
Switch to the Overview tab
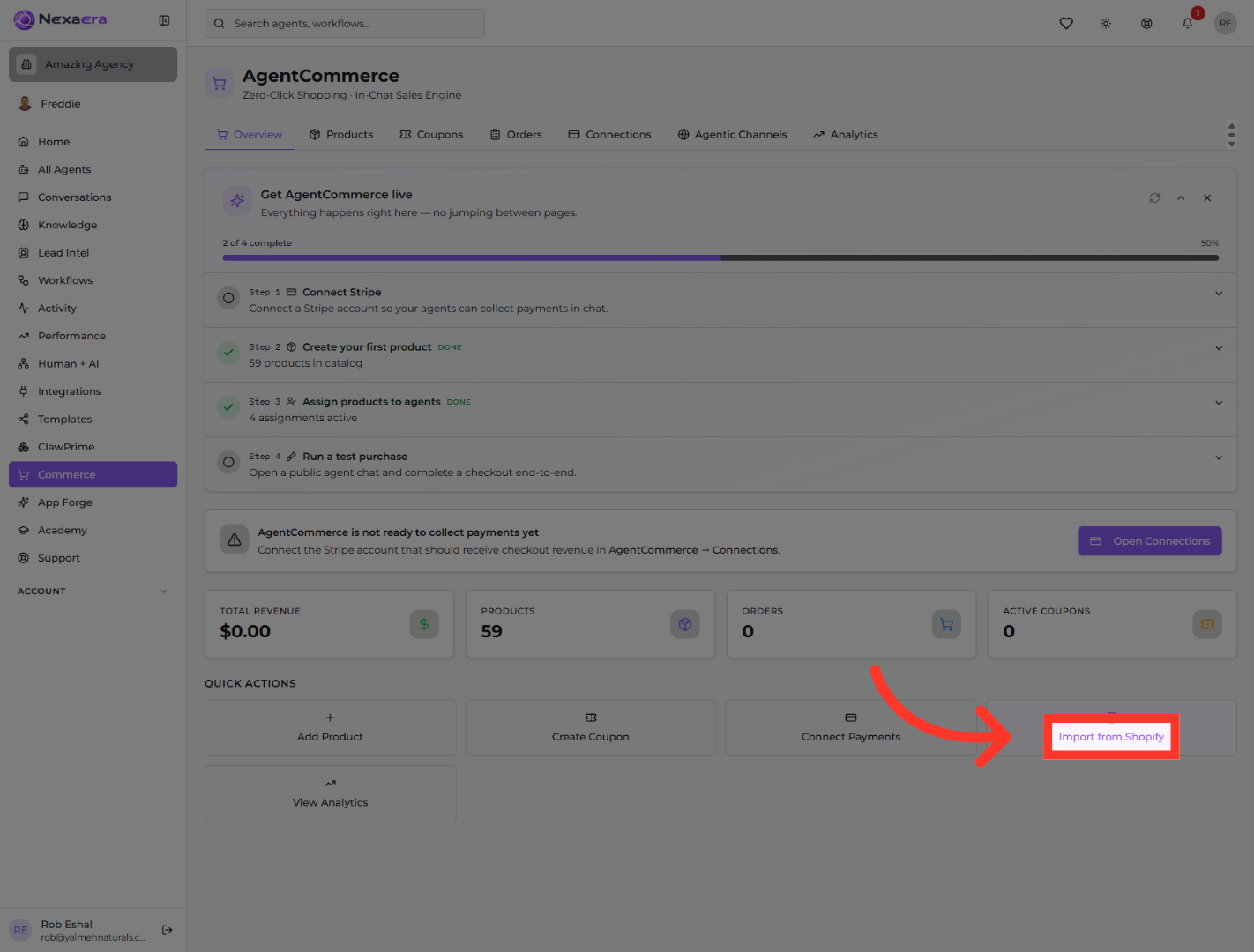250,135
